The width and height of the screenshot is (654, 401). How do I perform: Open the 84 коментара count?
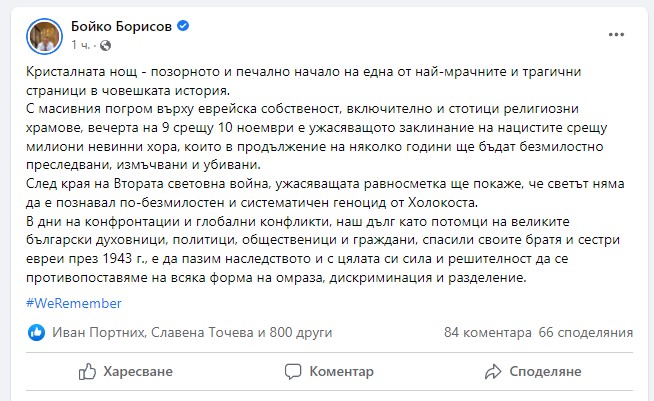486,331
